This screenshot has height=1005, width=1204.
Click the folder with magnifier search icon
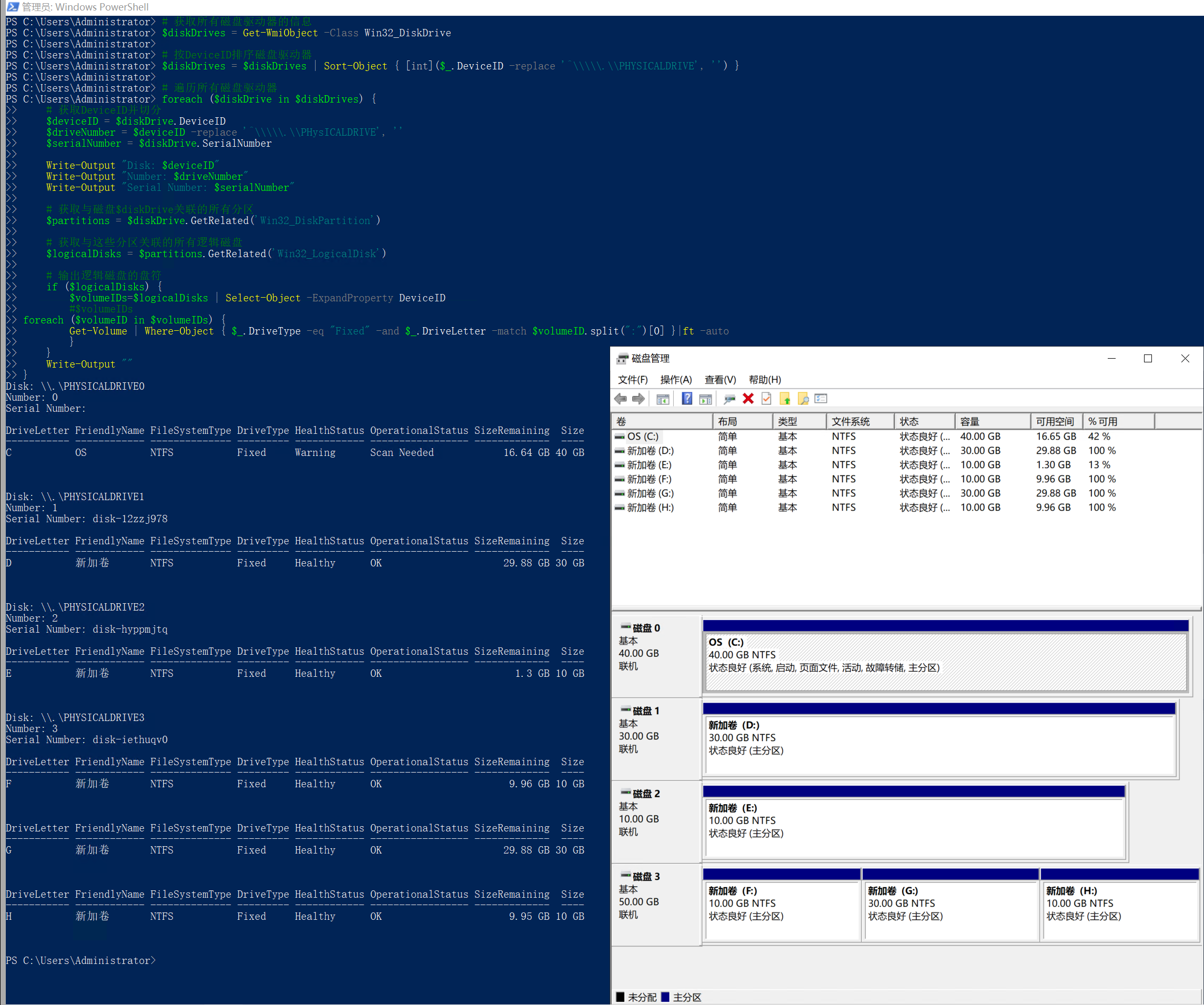[x=803, y=399]
